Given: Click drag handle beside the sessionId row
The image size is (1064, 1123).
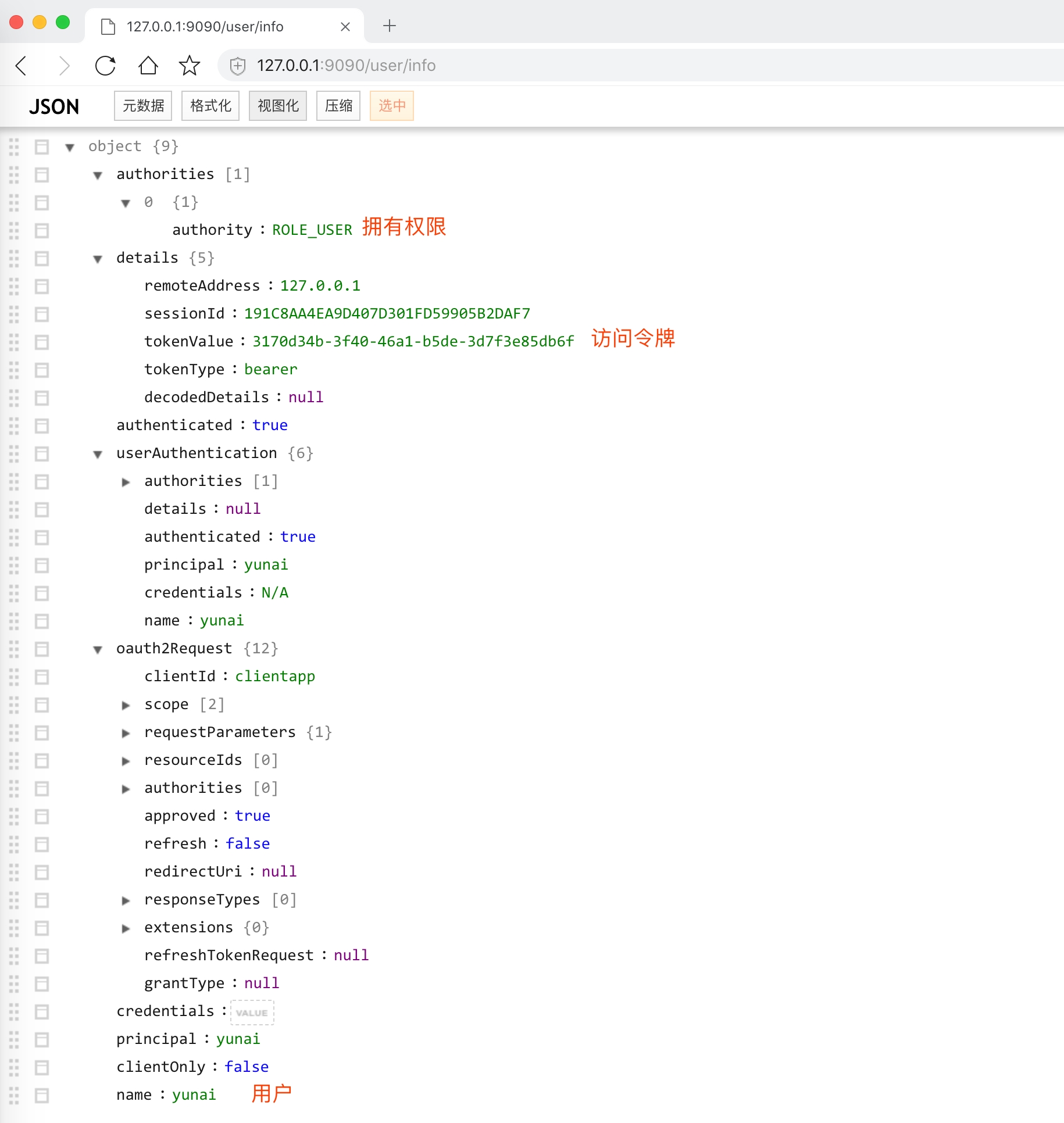Looking at the screenshot, I should tap(14, 314).
